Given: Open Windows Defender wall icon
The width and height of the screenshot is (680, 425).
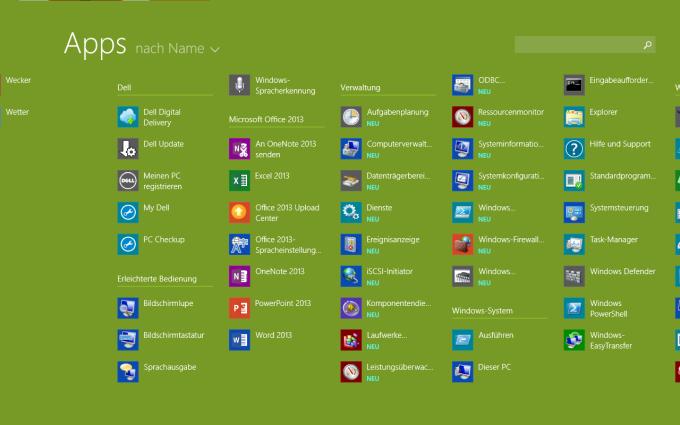Looking at the screenshot, I should (x=574, y=276).
